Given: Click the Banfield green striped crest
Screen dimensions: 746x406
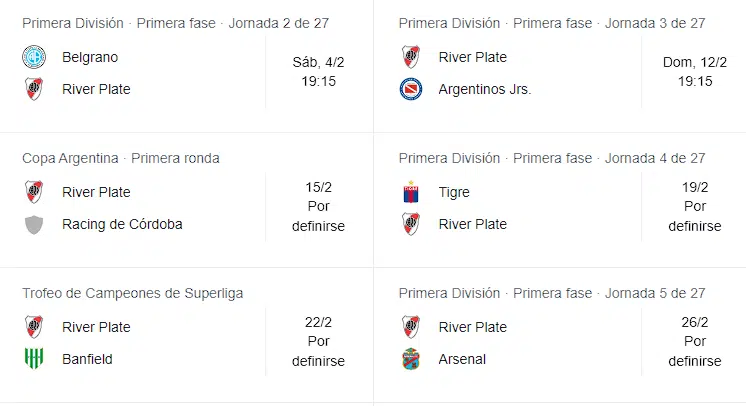Looking at the screenshot, I should tap(34, 359).
